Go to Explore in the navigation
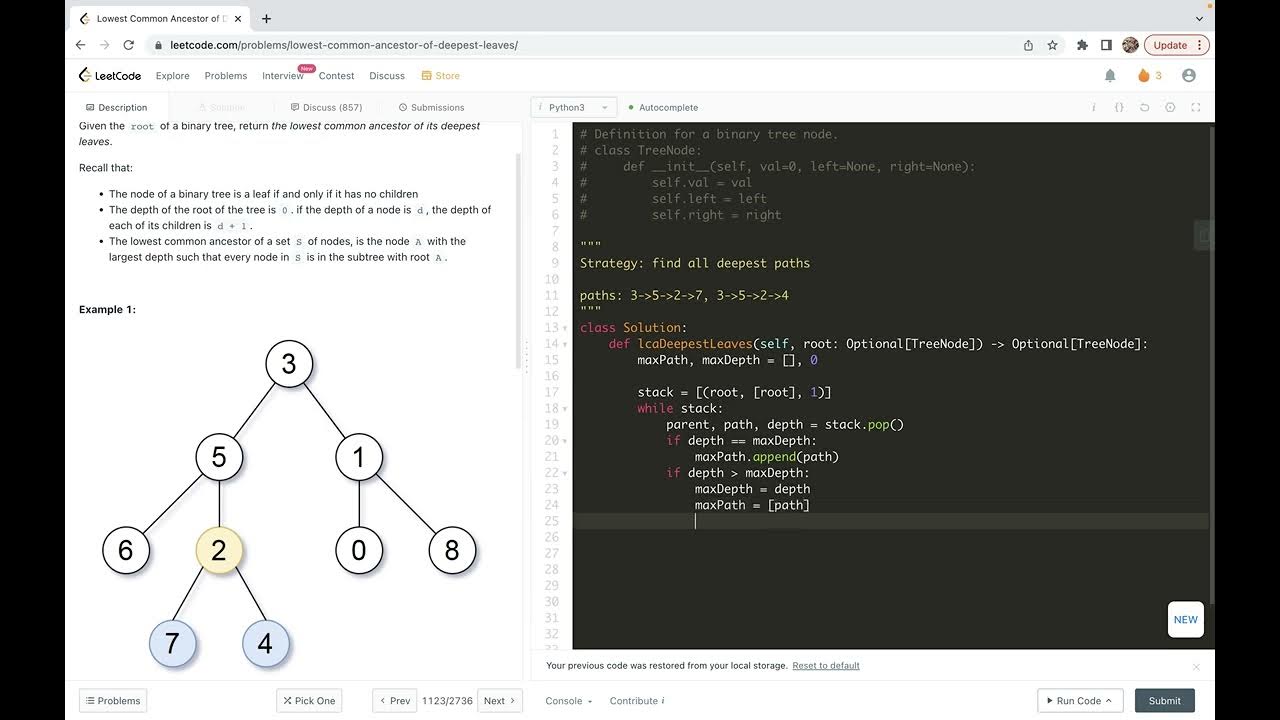This screenshot has height=720, width=1280. click(x=173, y=75)
